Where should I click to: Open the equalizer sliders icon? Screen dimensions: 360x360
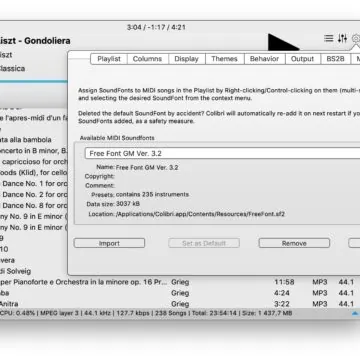coord(342,38)
